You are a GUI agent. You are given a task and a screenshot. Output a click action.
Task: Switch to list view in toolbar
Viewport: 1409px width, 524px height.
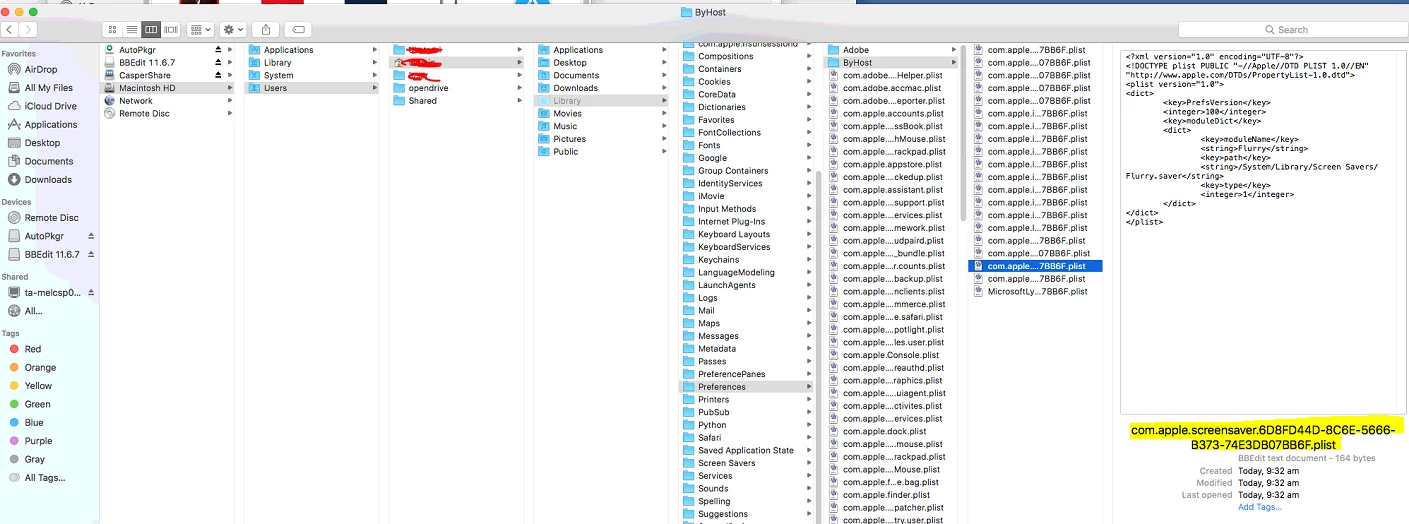131,30
